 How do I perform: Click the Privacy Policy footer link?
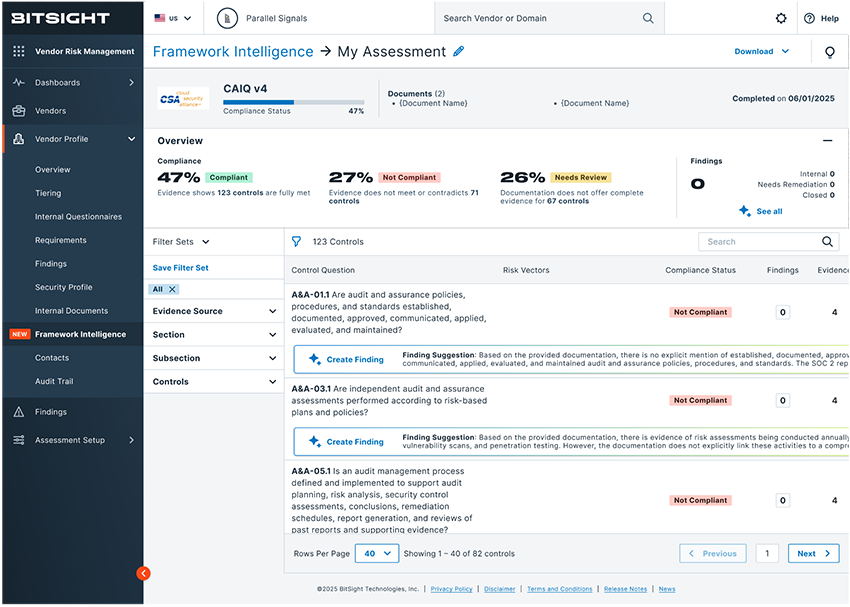pos(452,589)
